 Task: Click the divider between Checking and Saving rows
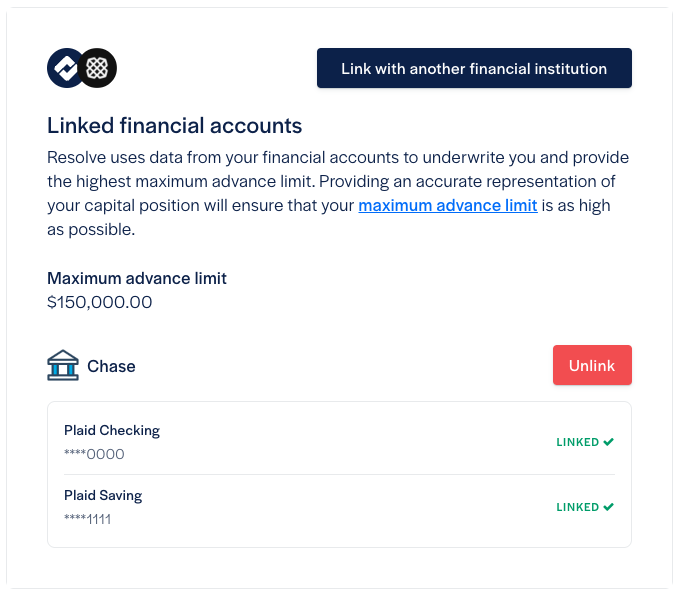[x=339, y=474]
